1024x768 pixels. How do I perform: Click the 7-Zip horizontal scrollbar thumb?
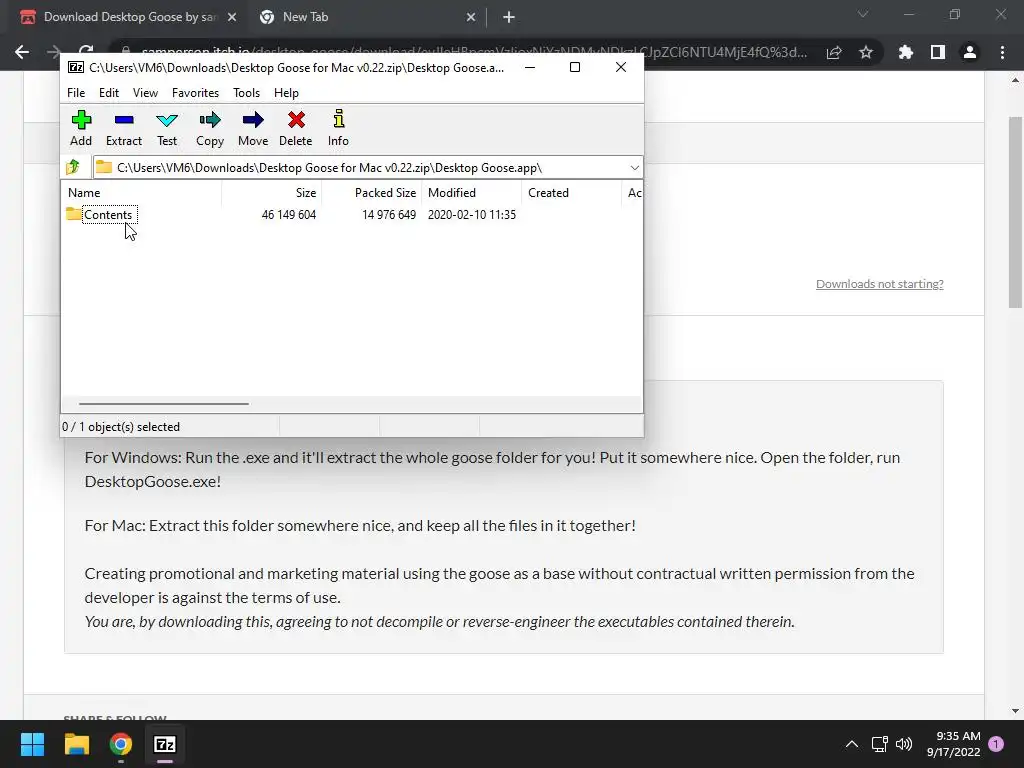click(163, 404)
